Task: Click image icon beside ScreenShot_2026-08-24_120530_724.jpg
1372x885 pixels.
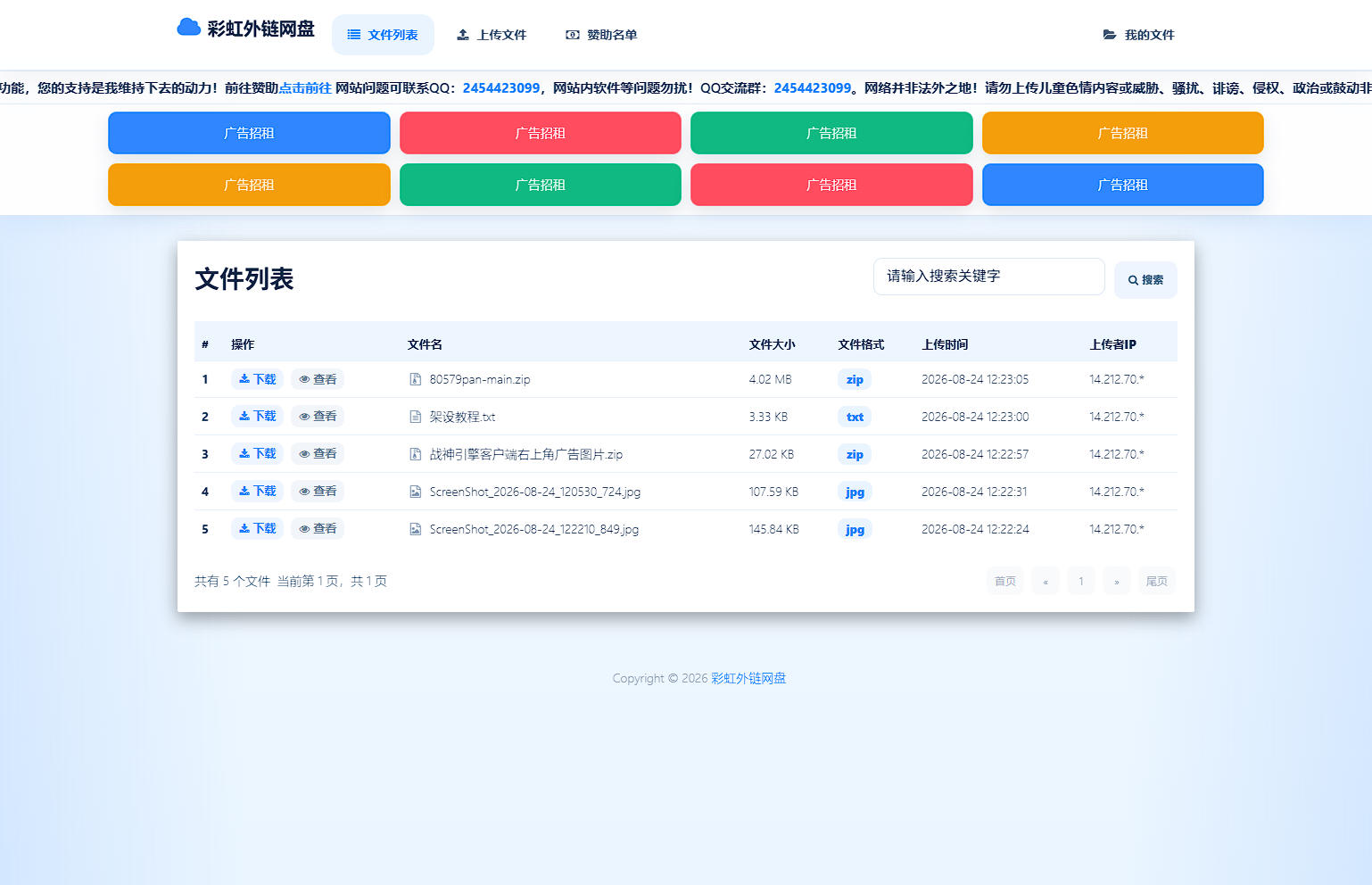Action: click(415, 492)
